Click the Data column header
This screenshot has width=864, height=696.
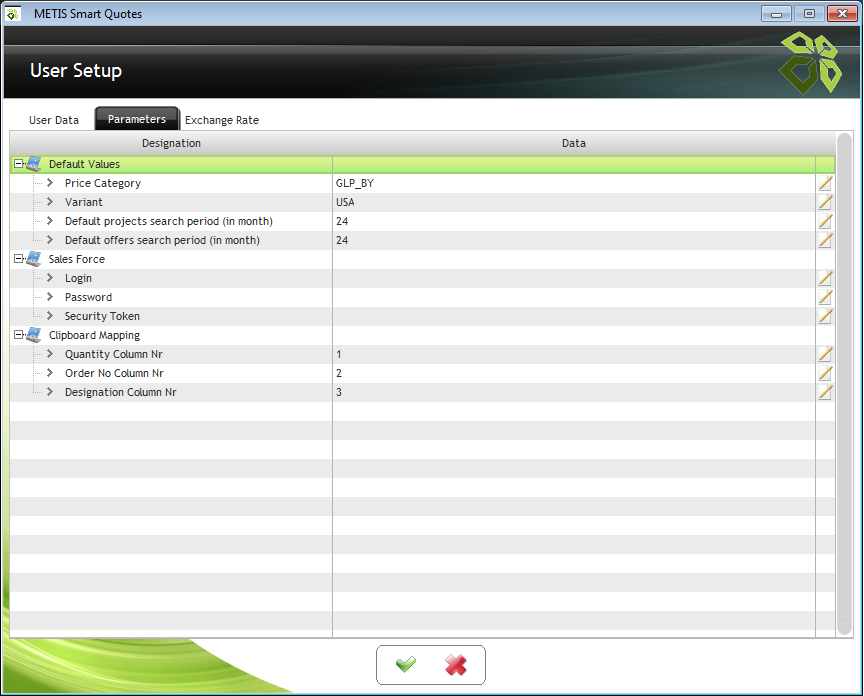(x=574, y=143)
